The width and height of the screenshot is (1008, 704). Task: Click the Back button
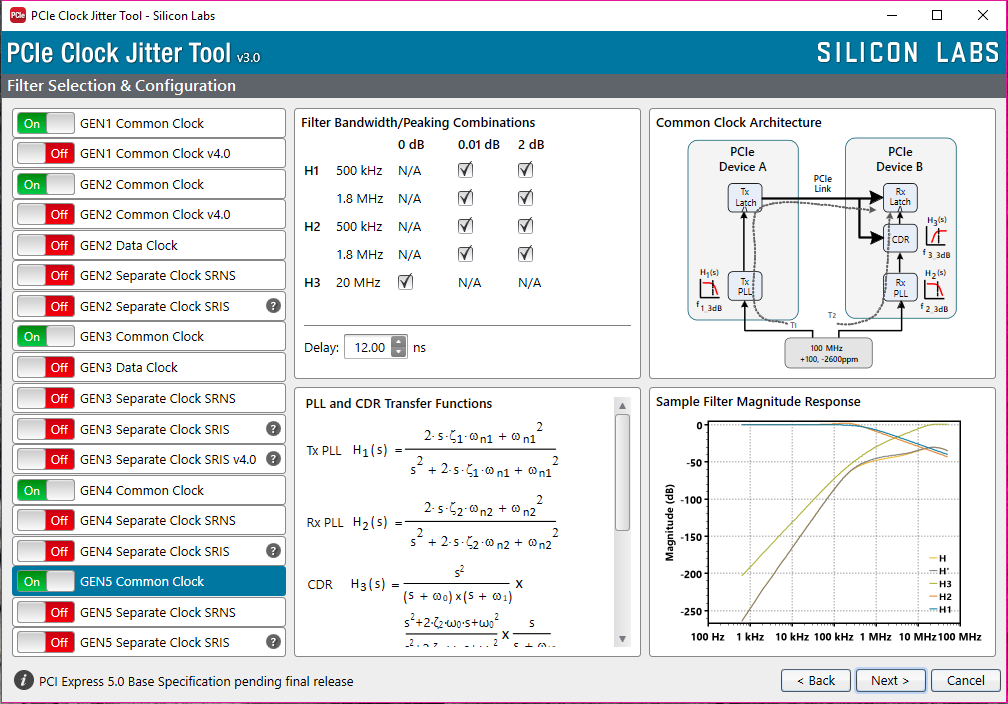pos(815,680)
